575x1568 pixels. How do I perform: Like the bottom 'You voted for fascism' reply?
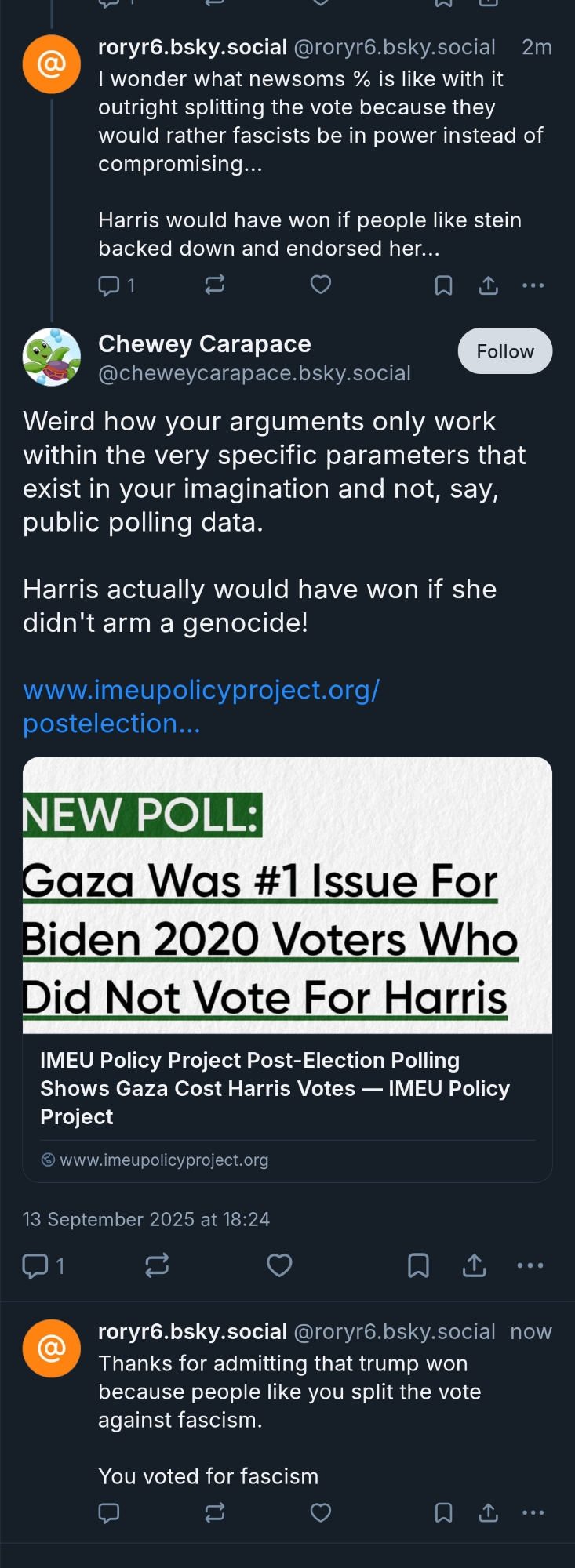coord(321,1512)
